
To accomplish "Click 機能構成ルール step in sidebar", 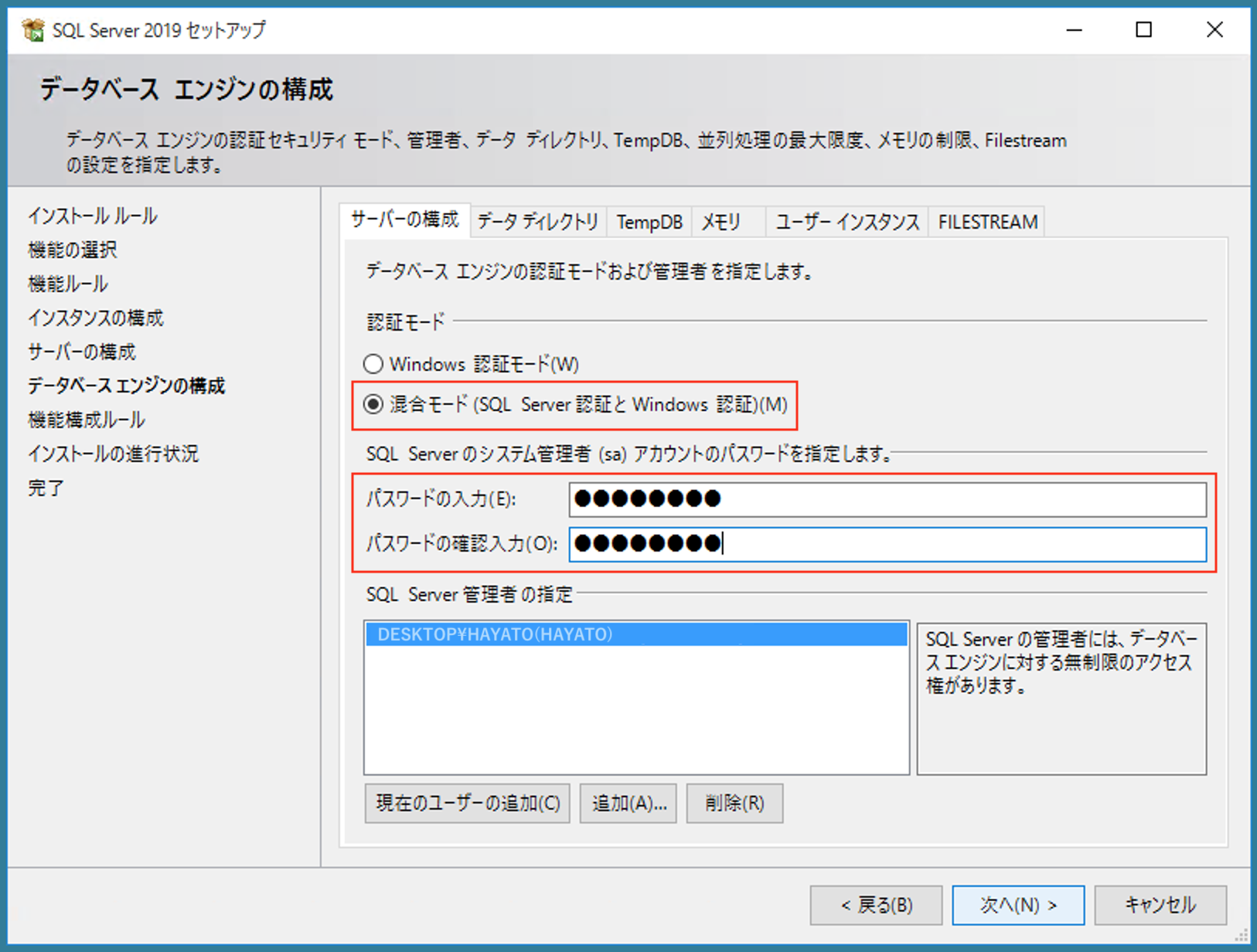I will point(87,420).
